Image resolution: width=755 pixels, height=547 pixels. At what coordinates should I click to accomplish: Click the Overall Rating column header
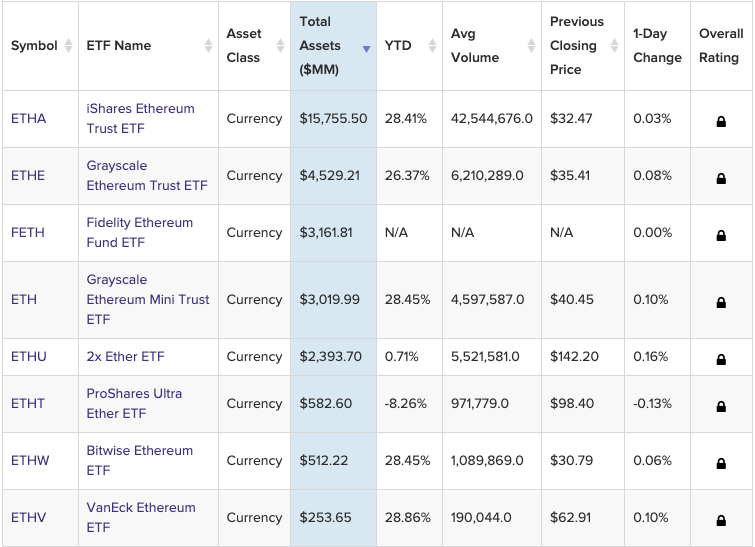[720, 46]
